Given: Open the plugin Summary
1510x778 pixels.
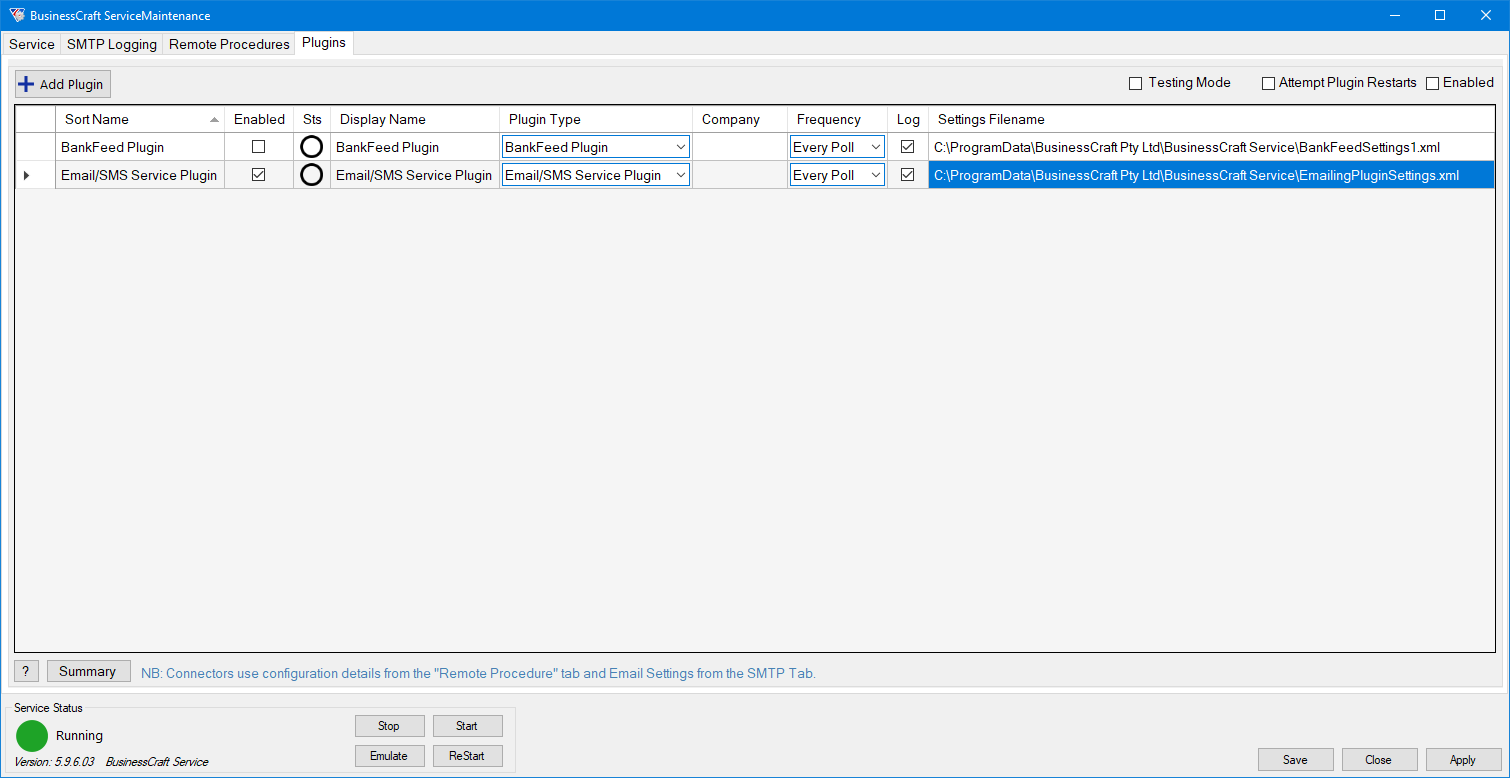Looking at the screenshot, I should tap(88, 671).
